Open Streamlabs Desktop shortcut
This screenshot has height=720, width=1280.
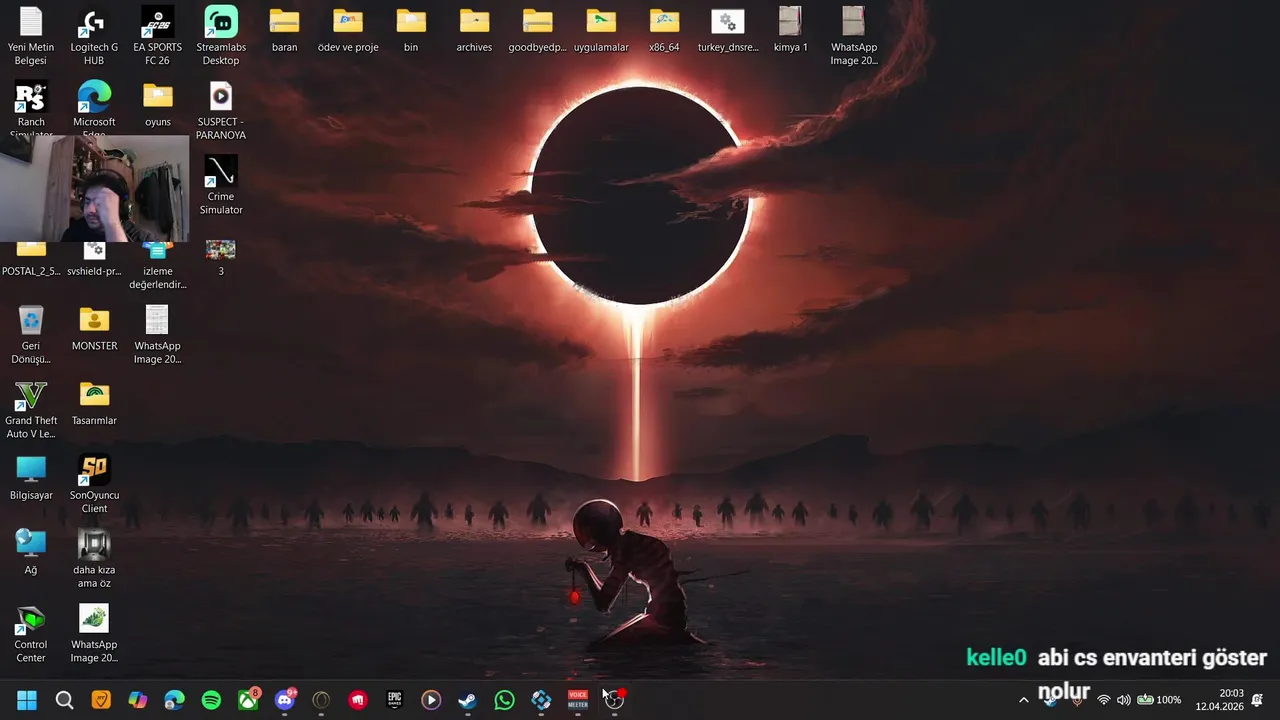[x=221, y=36]
